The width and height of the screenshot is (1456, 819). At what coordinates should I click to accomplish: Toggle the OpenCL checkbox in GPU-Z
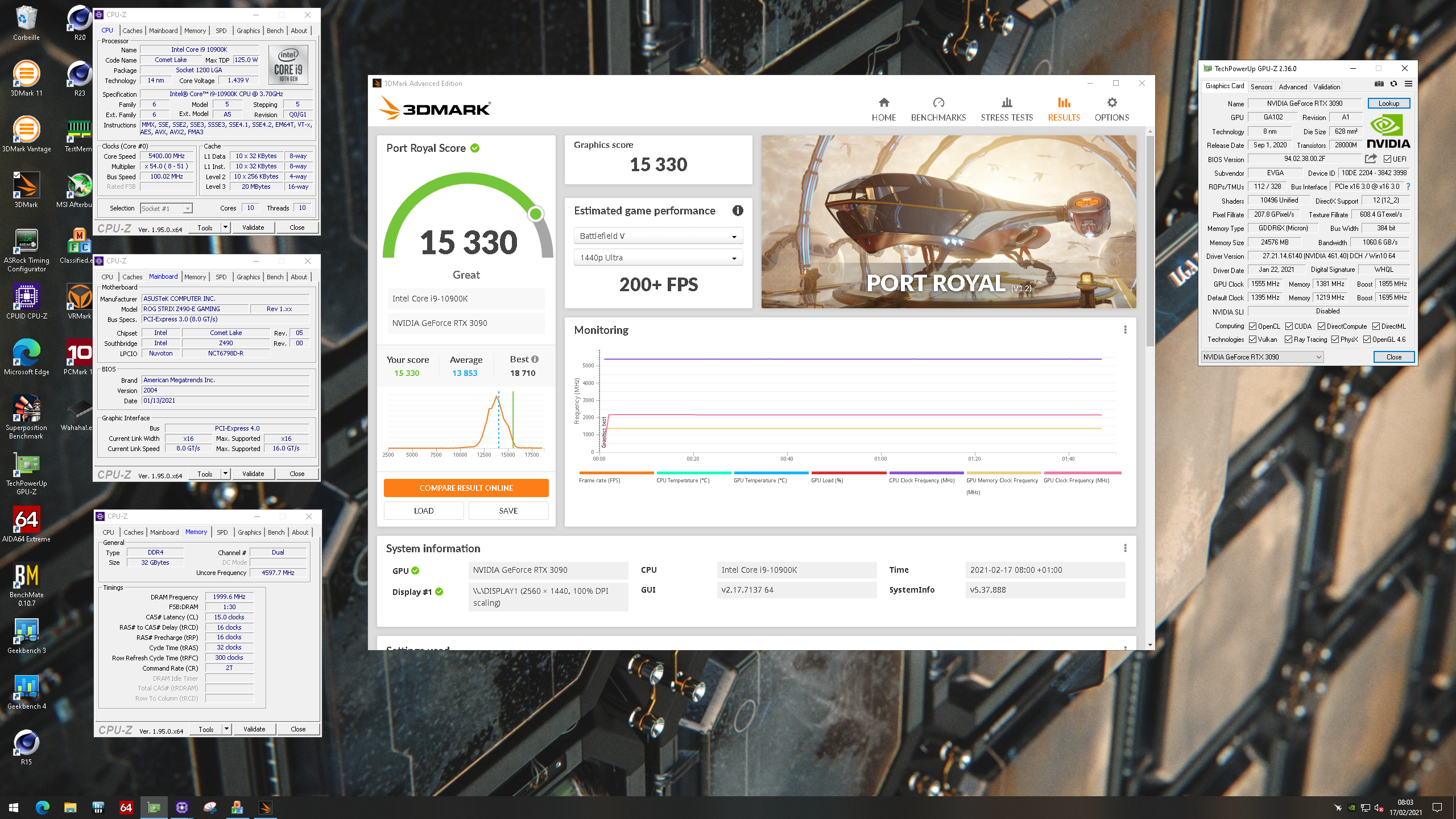[x=1252, y=326]
